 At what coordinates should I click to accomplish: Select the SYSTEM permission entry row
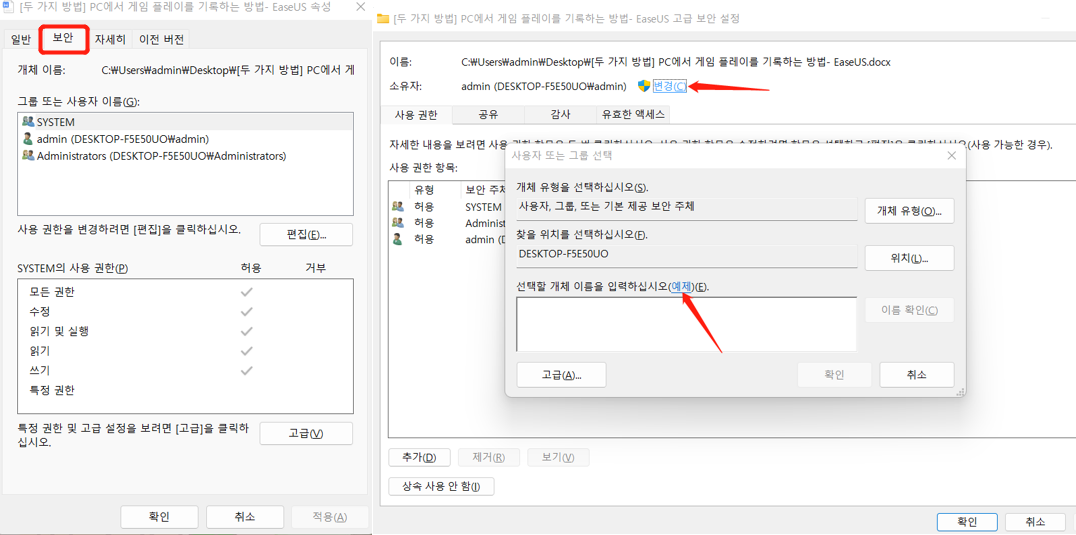click(x=447, y=206)
